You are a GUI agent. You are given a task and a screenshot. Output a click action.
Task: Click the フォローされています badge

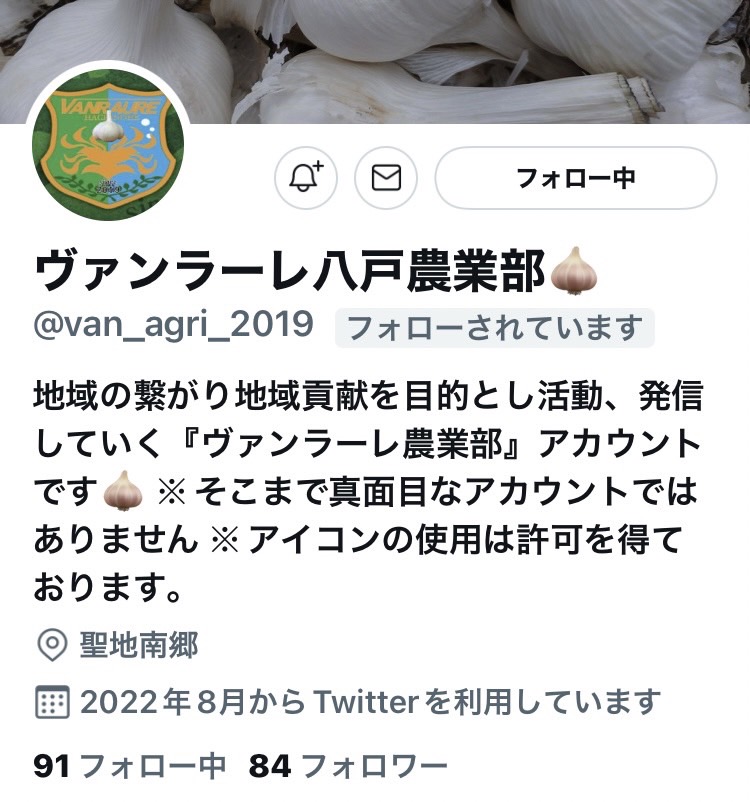pyautogui.click(x=494, y=328)
